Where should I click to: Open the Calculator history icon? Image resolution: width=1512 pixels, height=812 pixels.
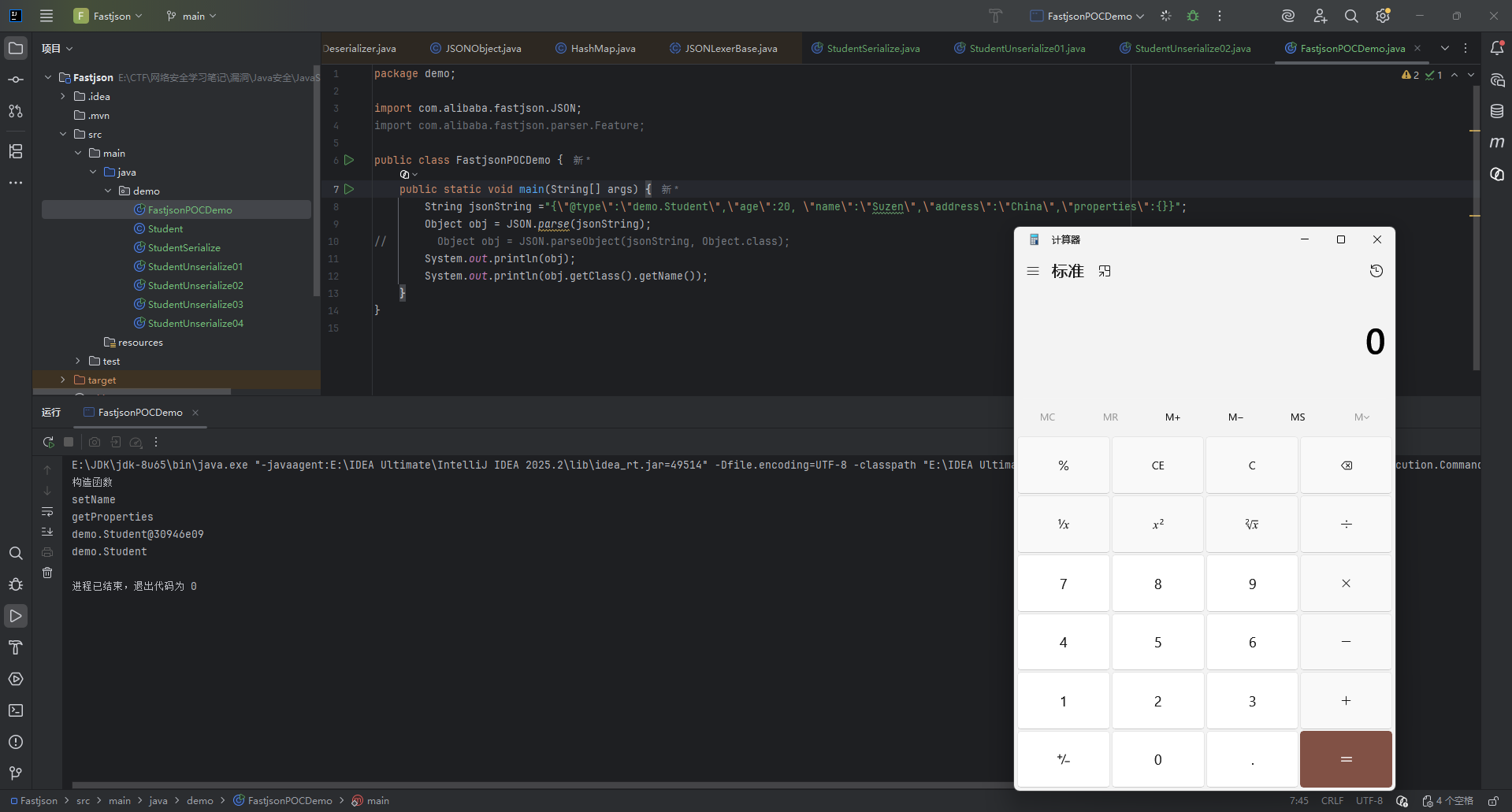pos(1376,271)
